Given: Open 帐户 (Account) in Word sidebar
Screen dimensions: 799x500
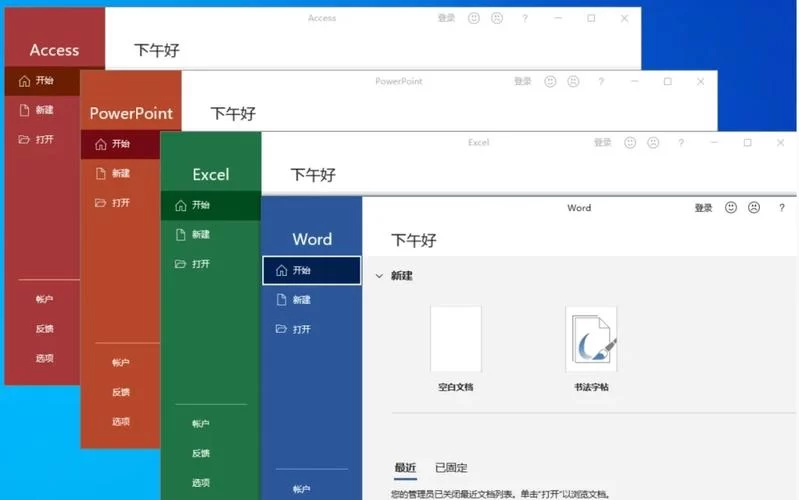Looking at the screenshot, I should [x=302, y=489].
